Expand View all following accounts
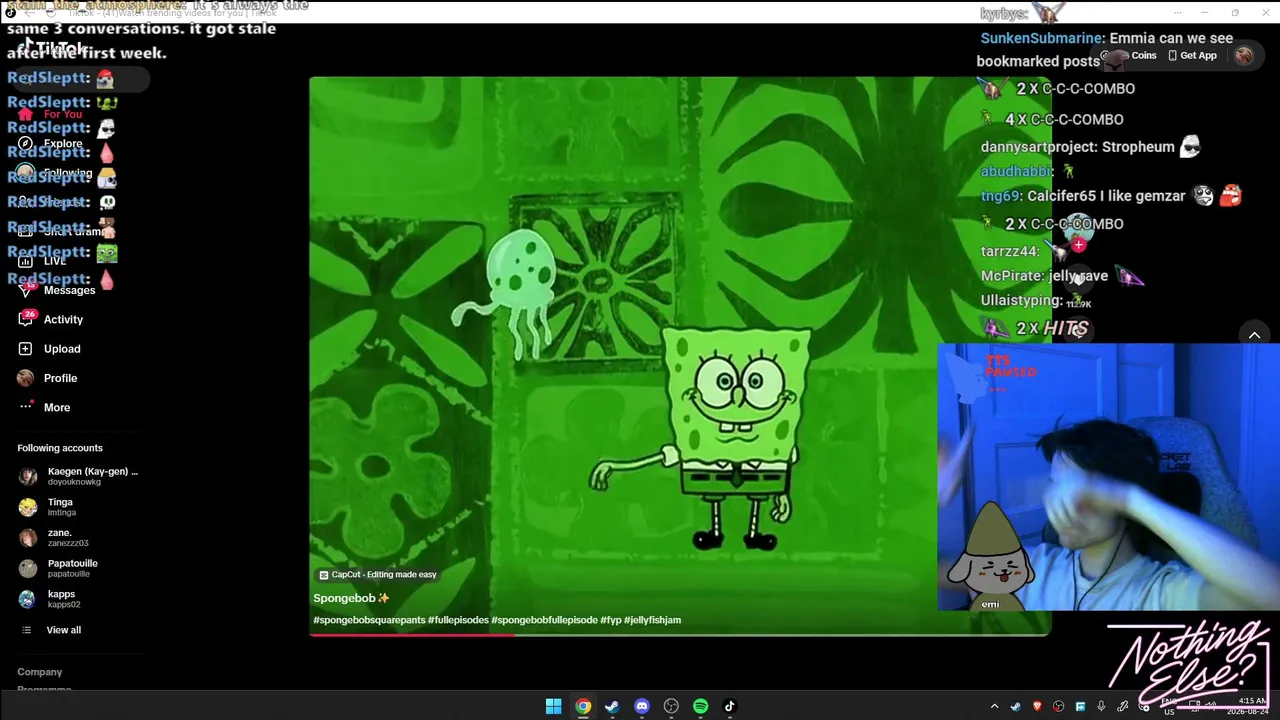1280x720 pixels. [x=63, y=630]
